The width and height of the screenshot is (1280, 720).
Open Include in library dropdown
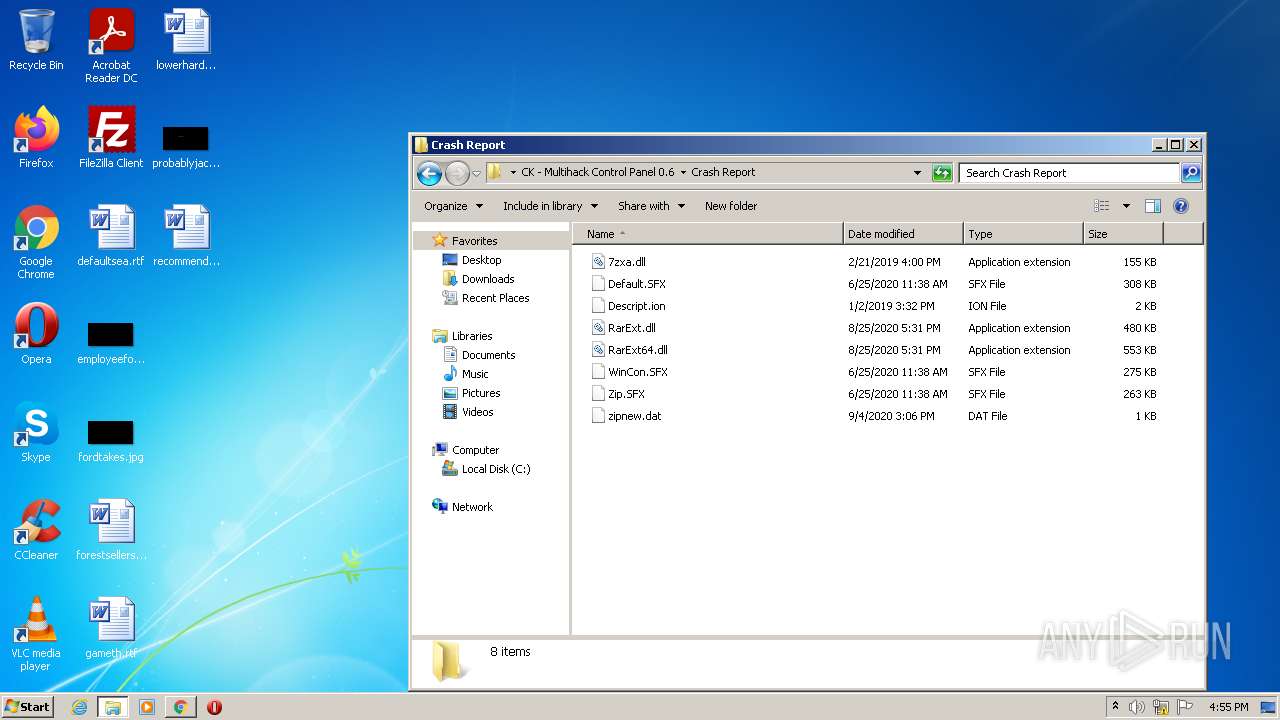click(550, 206)
